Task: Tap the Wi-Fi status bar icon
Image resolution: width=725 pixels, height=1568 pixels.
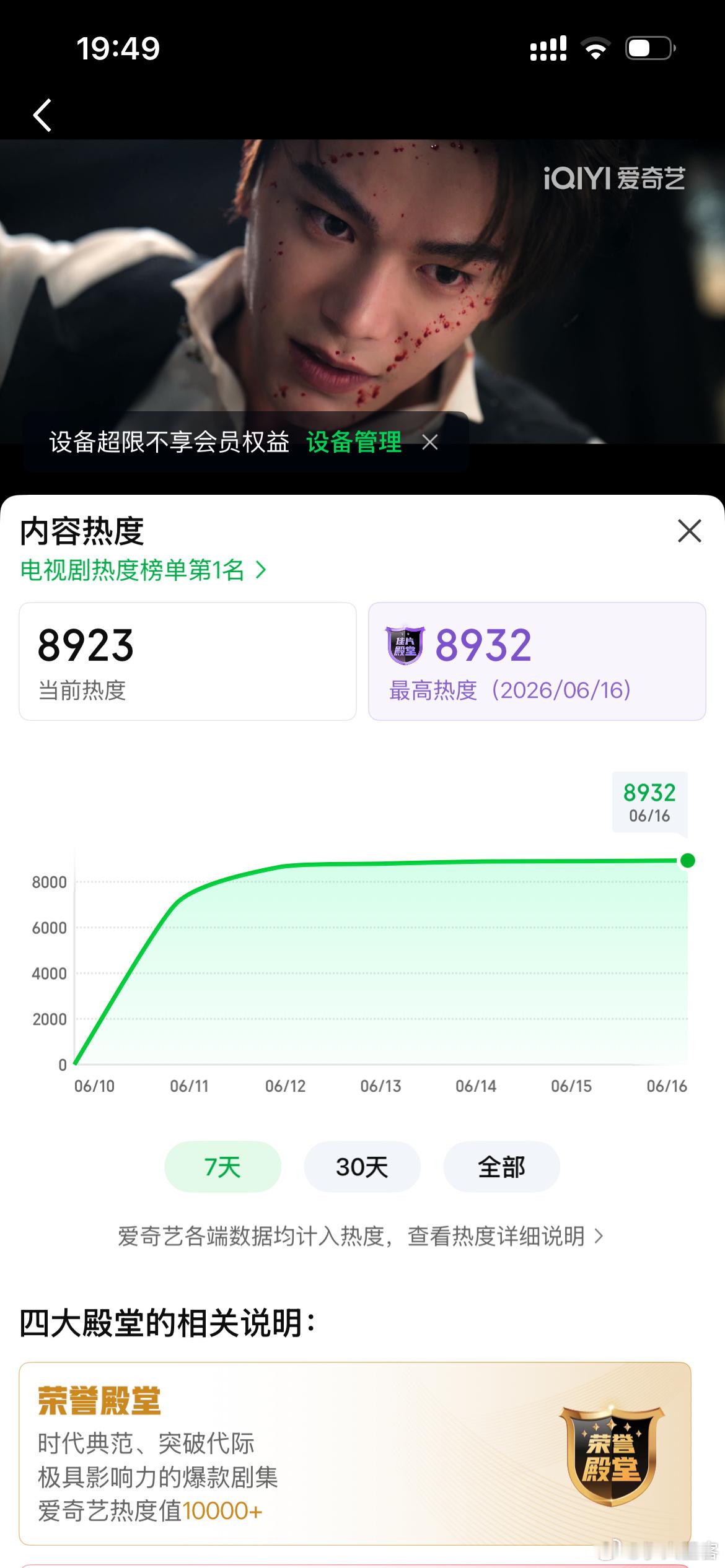Action: pyautogui.click(x=596, y=48)
